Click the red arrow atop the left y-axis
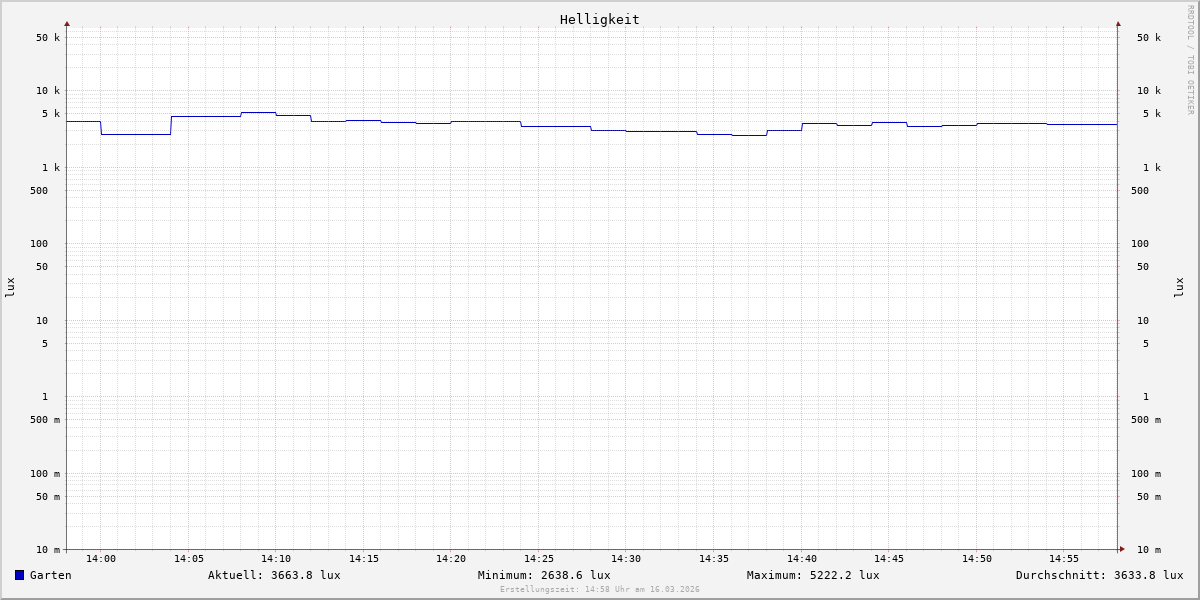1200x600 pixels. tap(67, 23)
